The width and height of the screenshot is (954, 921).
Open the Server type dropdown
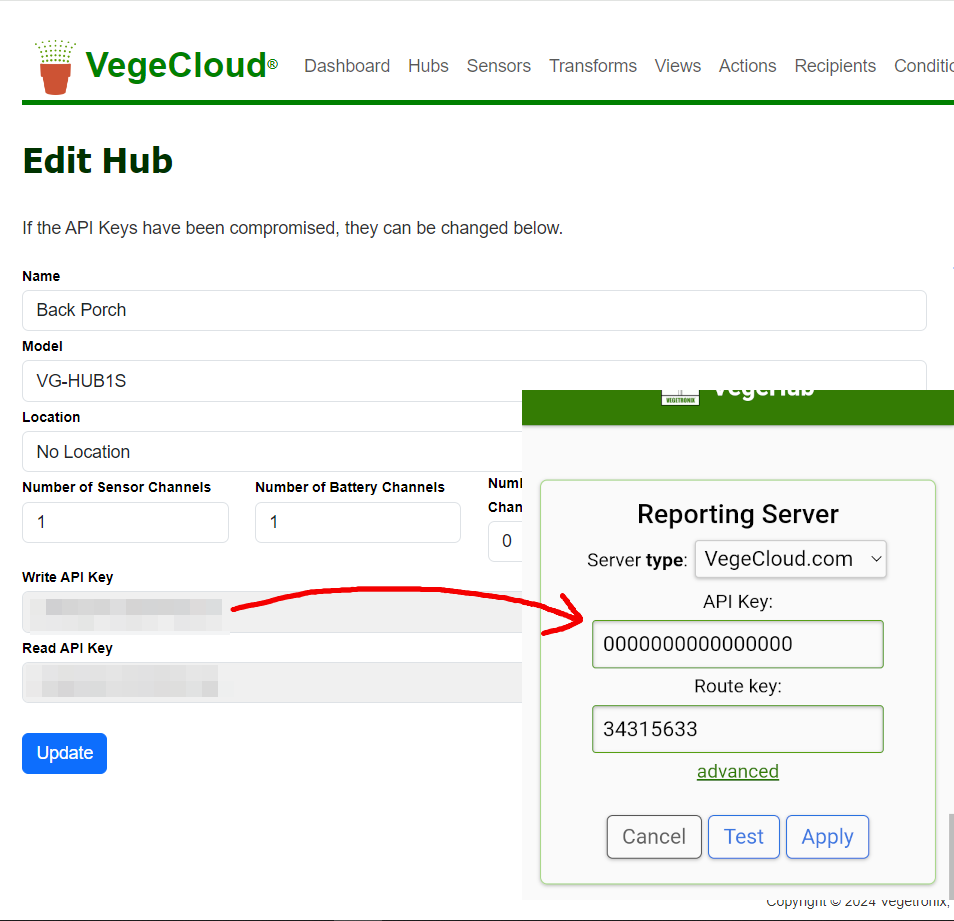point(790,559)
